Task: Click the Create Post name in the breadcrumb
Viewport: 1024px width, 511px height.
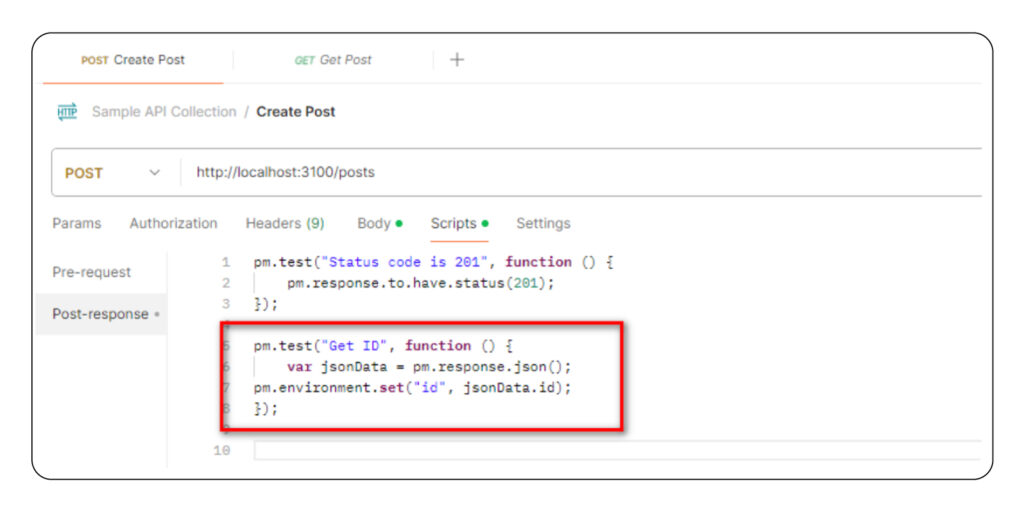Action: click(x=296, y=112)
